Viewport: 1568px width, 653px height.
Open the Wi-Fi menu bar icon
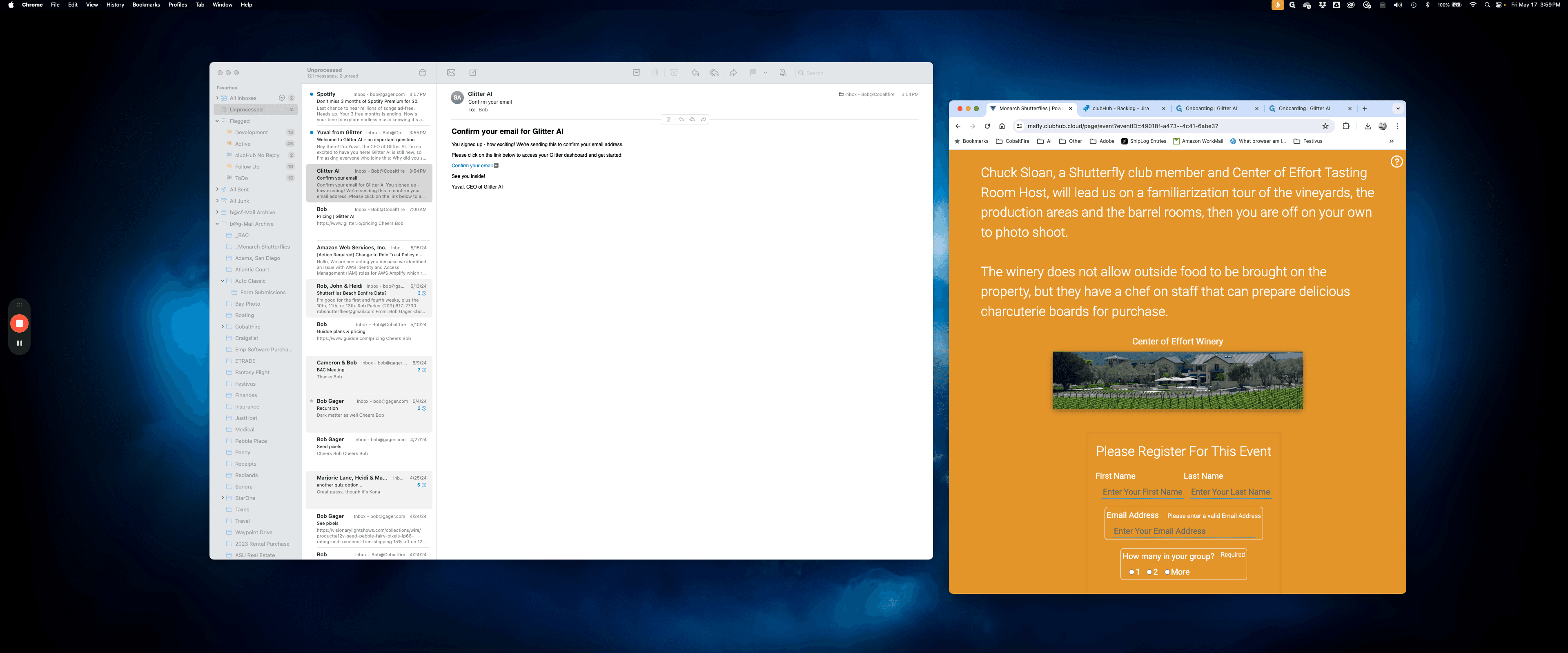pos(1473,5)
